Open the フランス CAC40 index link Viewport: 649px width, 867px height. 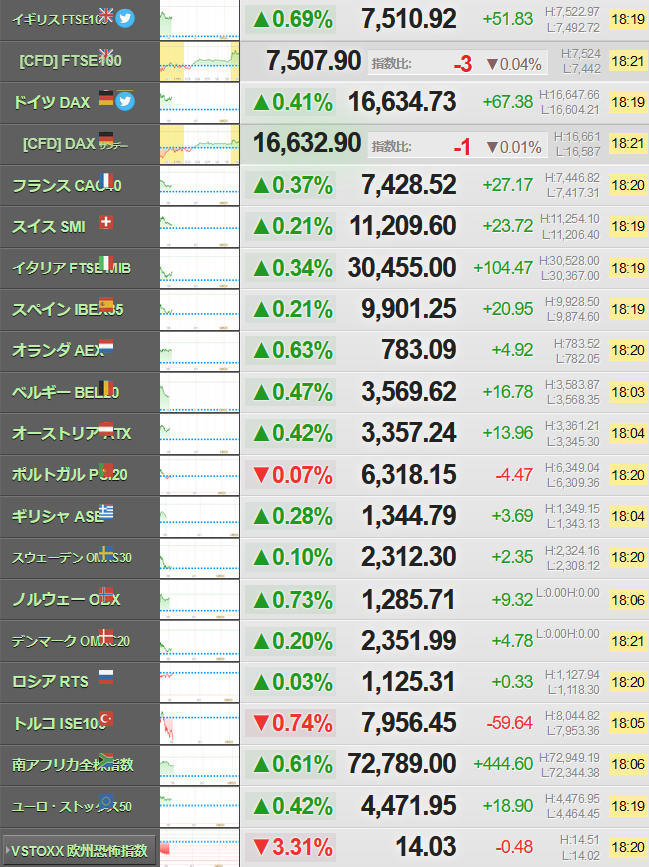pyautogui.click(x=66, y=186)
